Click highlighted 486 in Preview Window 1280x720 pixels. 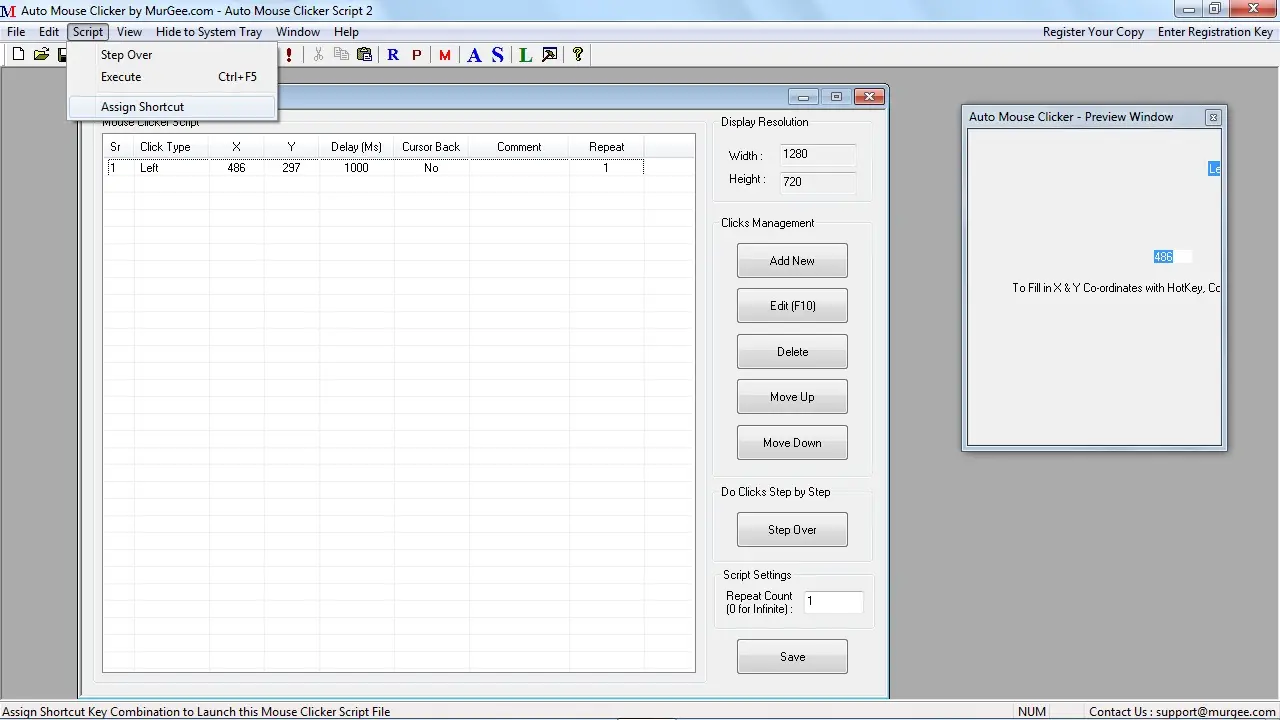pyautogui.click(x=1163, y=257)
